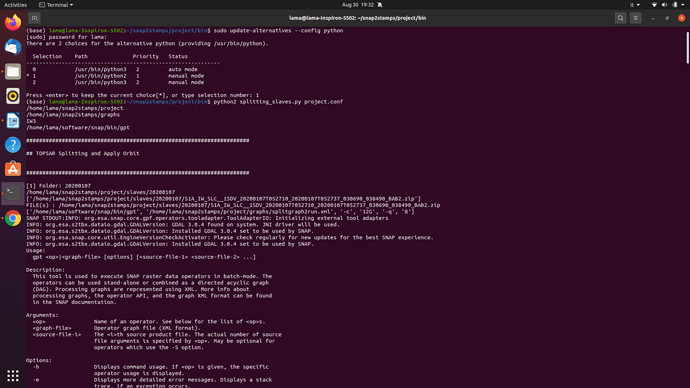Expand the Terminal app menu in top bar
This screenshot has height=388, width=690.
[x=56, y=5]
